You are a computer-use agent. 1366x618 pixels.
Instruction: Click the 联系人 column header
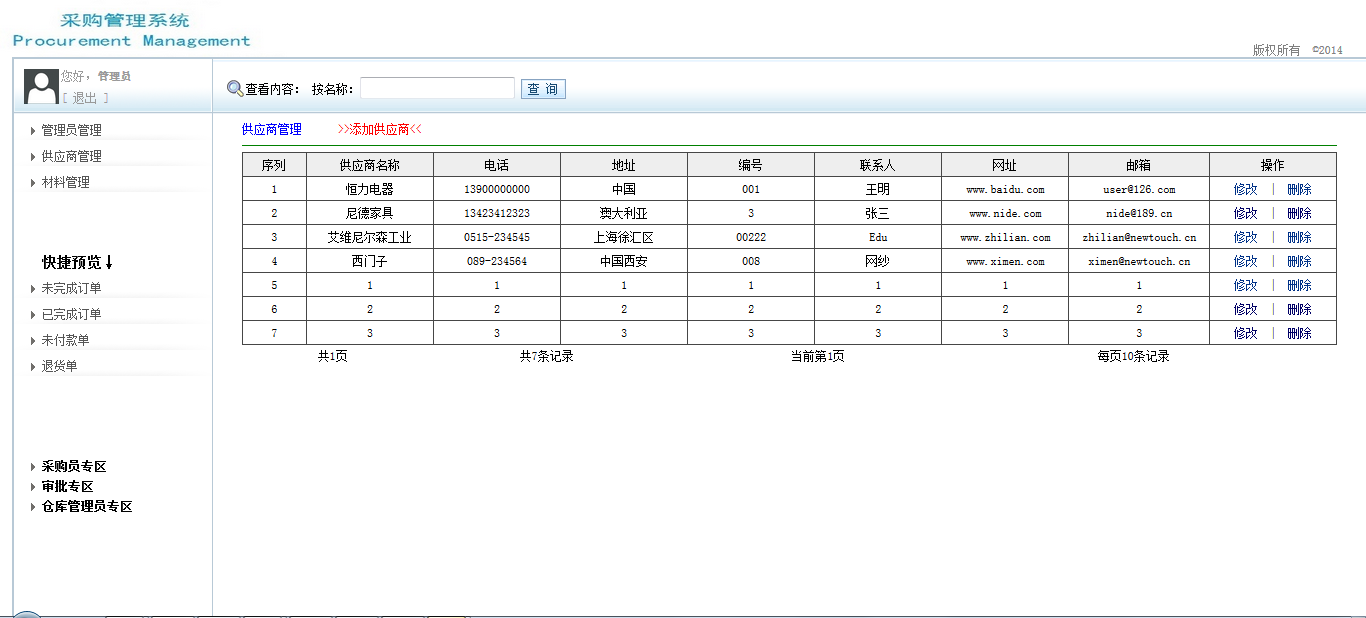click(x=878, y=165)
